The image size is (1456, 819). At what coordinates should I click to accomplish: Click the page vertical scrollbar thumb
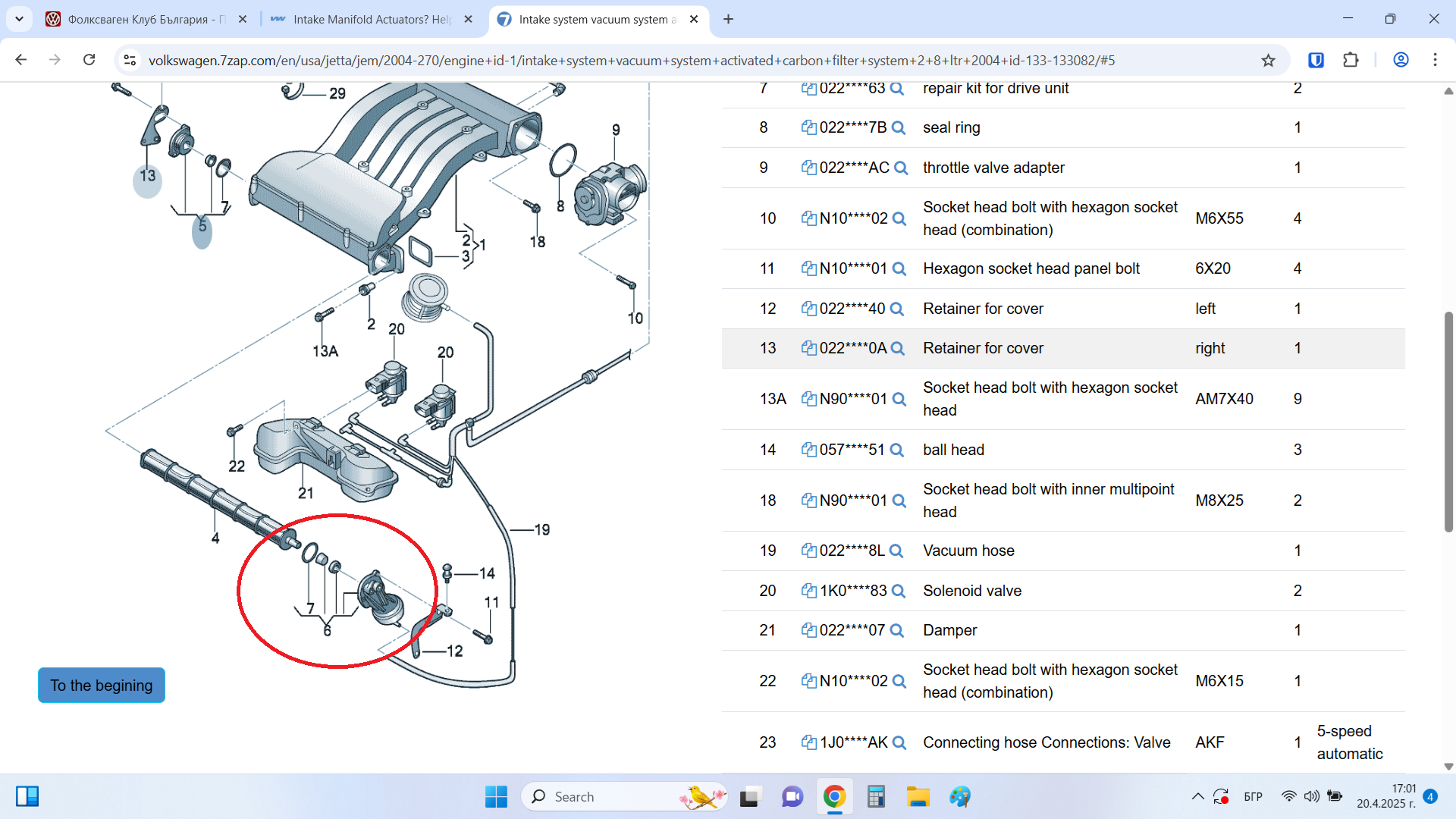1448,421
